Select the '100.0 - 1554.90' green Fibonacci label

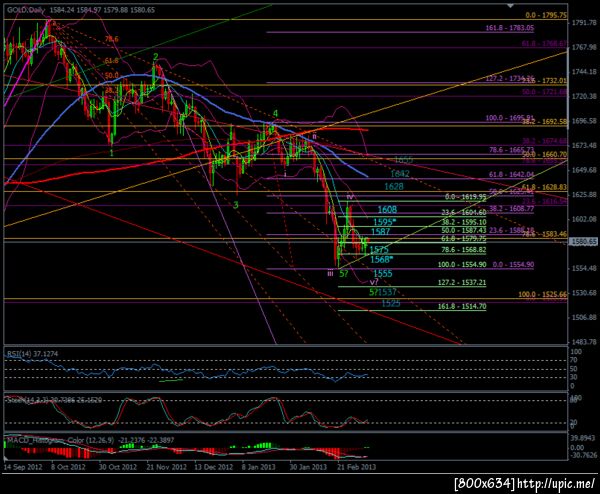(x=462, y=265)
